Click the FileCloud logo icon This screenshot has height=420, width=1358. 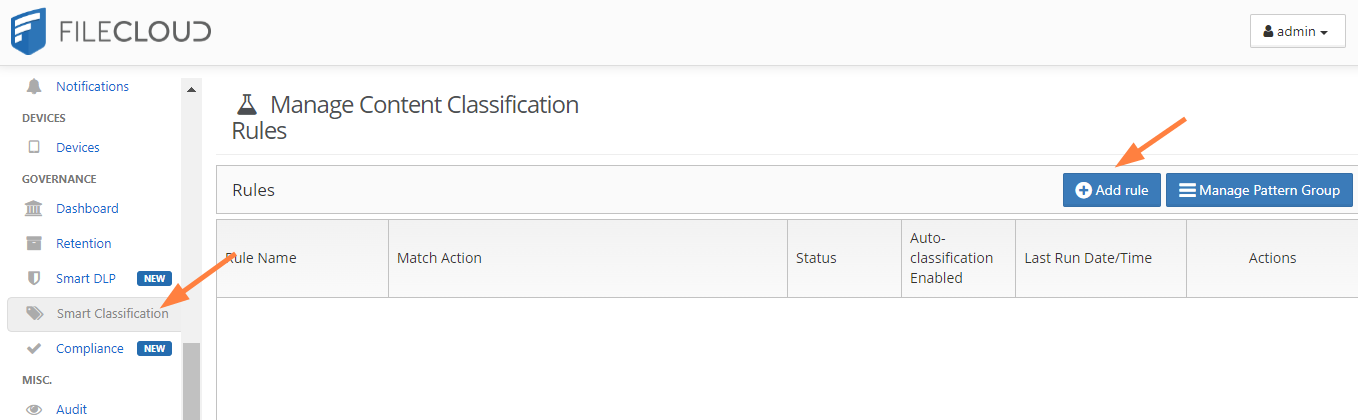coord(30,31)
